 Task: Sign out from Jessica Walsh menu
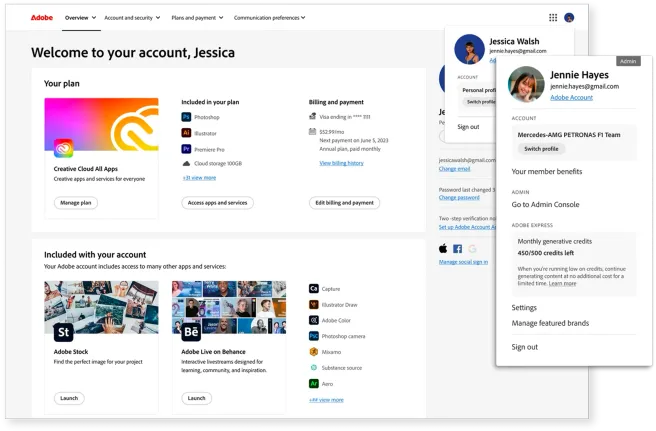pyautogui.click(x=468, y=127)
